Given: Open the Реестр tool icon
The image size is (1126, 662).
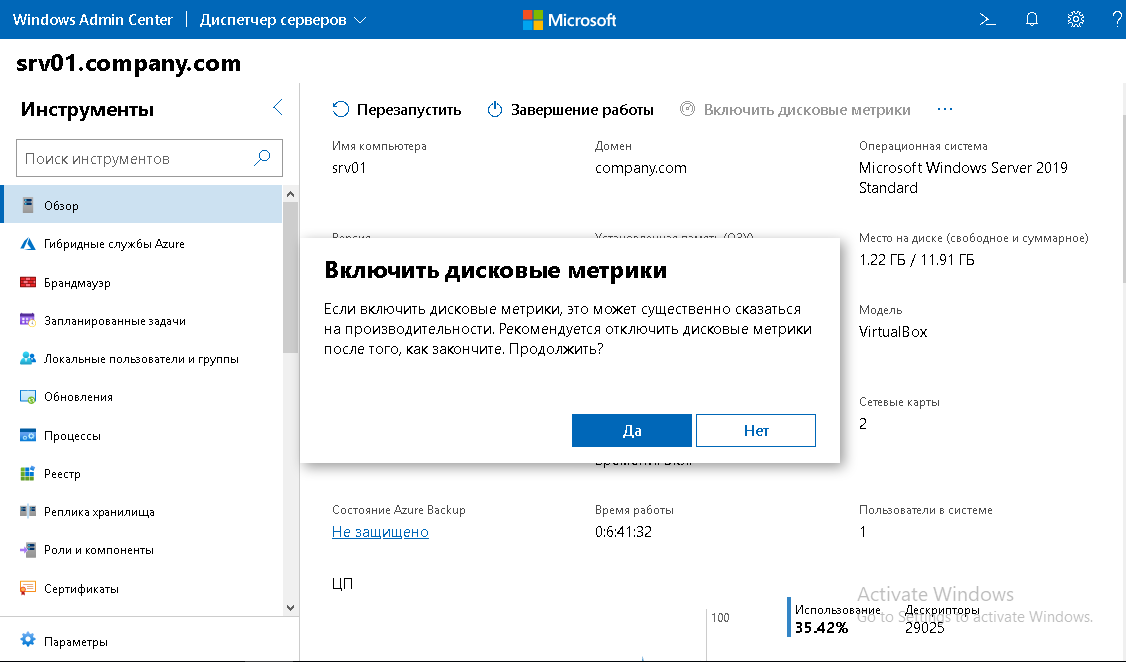Looking at the screenshot, I should (28, 473).
